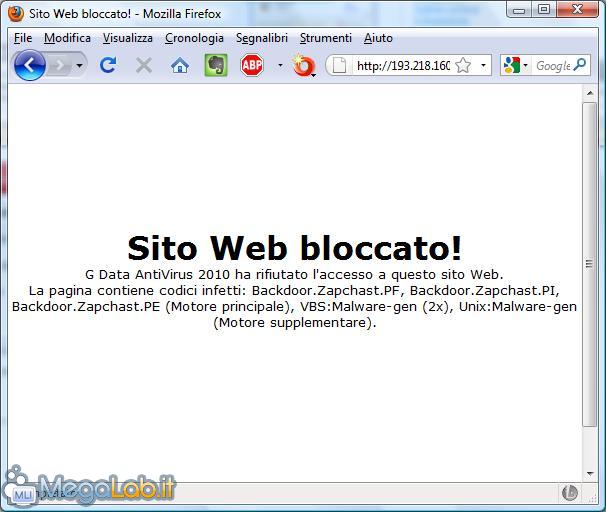606x512 pixels.
Task: Click the red ABP Adblock Plus icon
Action: click(x=252, y=65)
